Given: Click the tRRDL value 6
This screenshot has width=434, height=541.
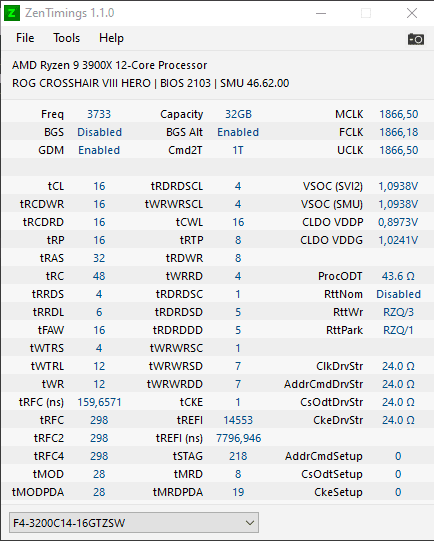Looking at the screenshot, I should pyautogui.click(x=99, y=312).
